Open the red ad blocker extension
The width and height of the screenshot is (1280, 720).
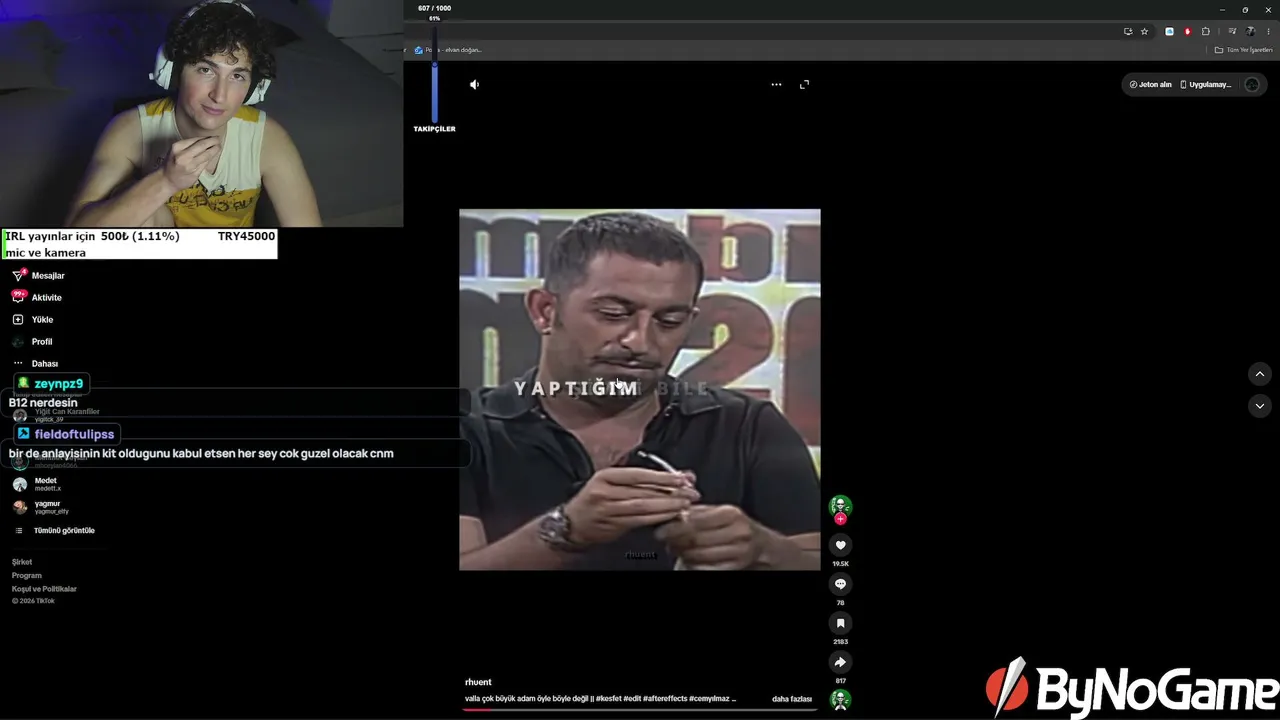[1188, 31]
